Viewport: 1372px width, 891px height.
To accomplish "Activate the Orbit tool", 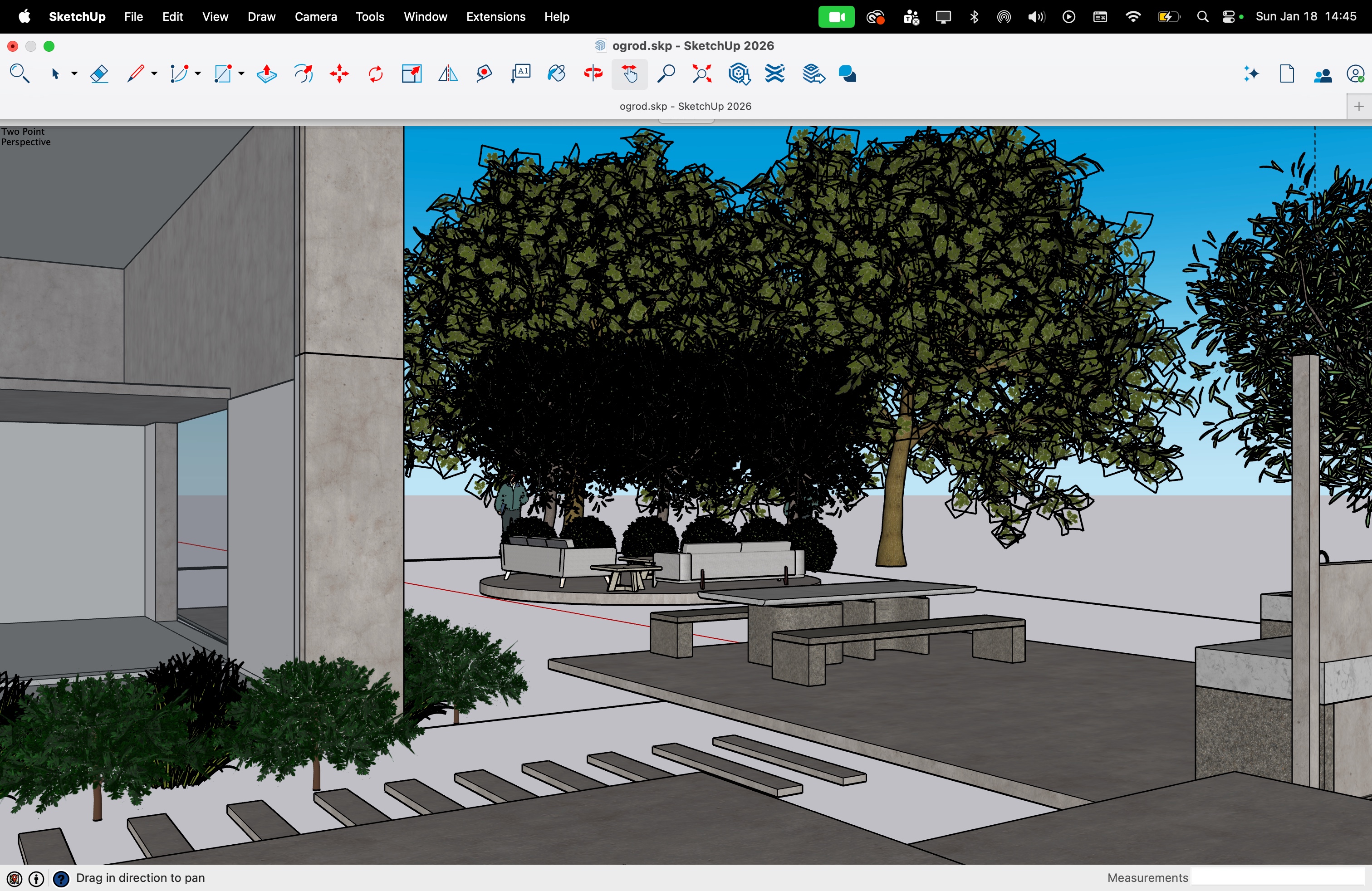I will [593, 74].
